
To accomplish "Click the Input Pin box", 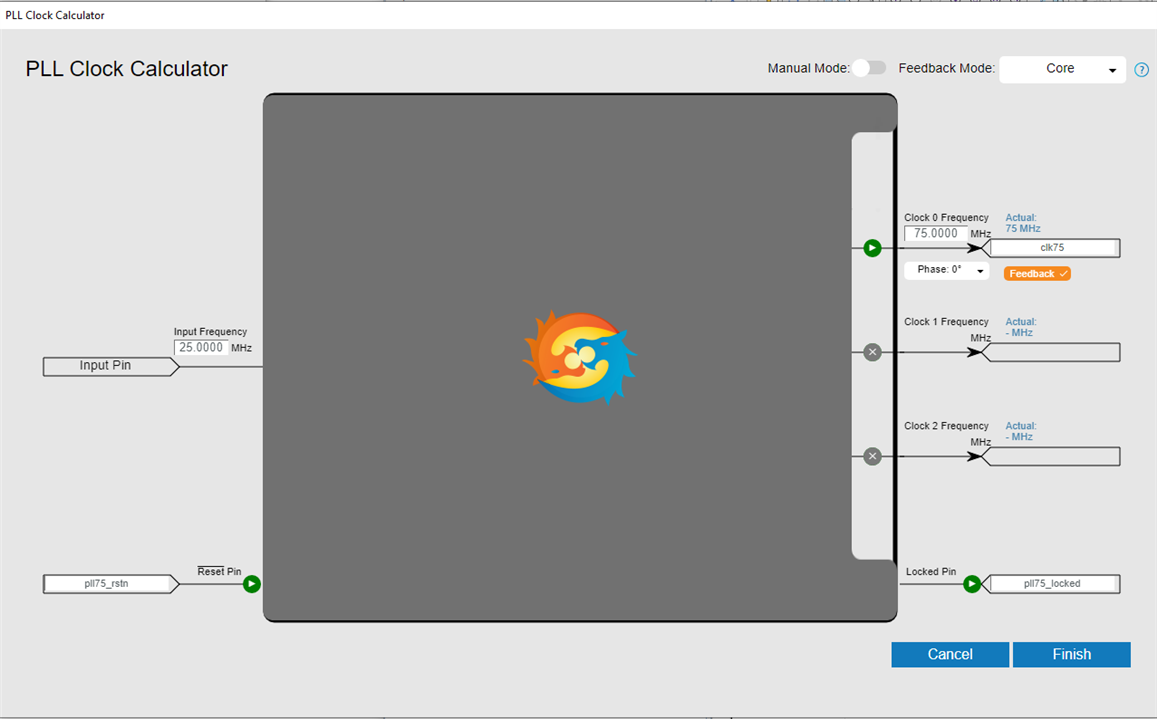I will point(110,366).
